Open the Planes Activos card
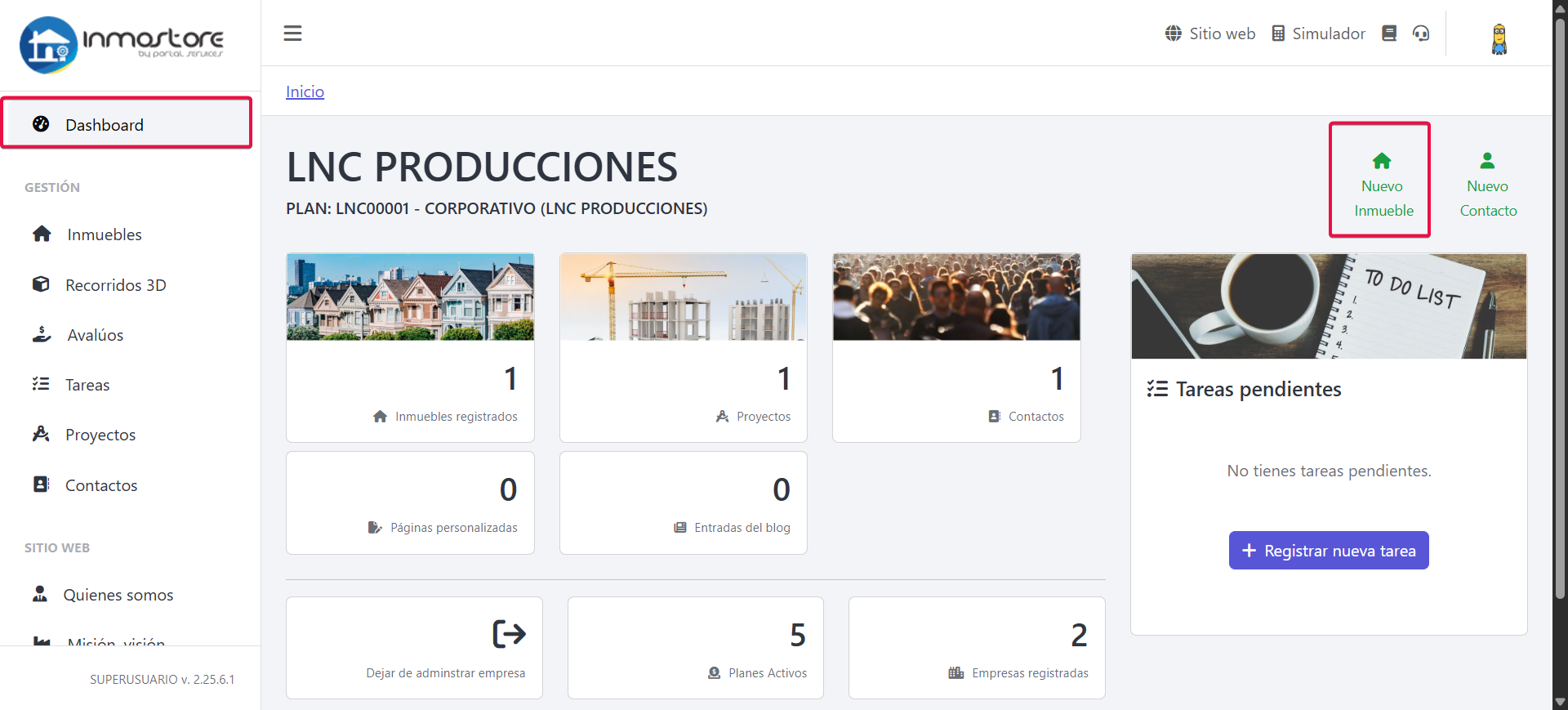1568x710 pixels. tap(696, 648)
